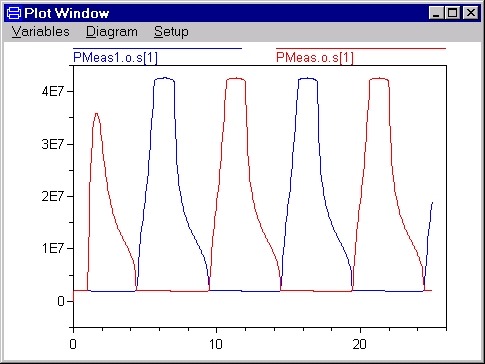Click the x-axis label 20
Viewport: 485px width, 364px height.
pyautogui.click(x=360, y=345)
